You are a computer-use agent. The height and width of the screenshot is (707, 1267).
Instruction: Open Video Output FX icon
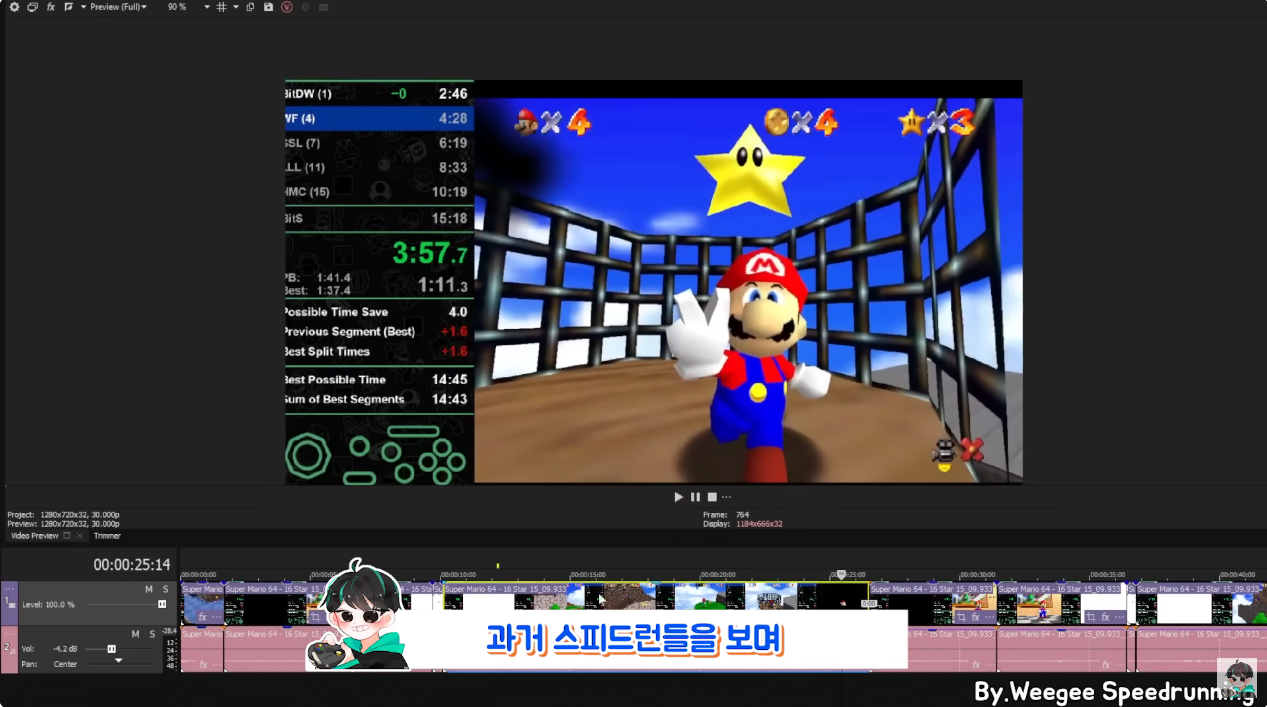click(x=51, y=7)
